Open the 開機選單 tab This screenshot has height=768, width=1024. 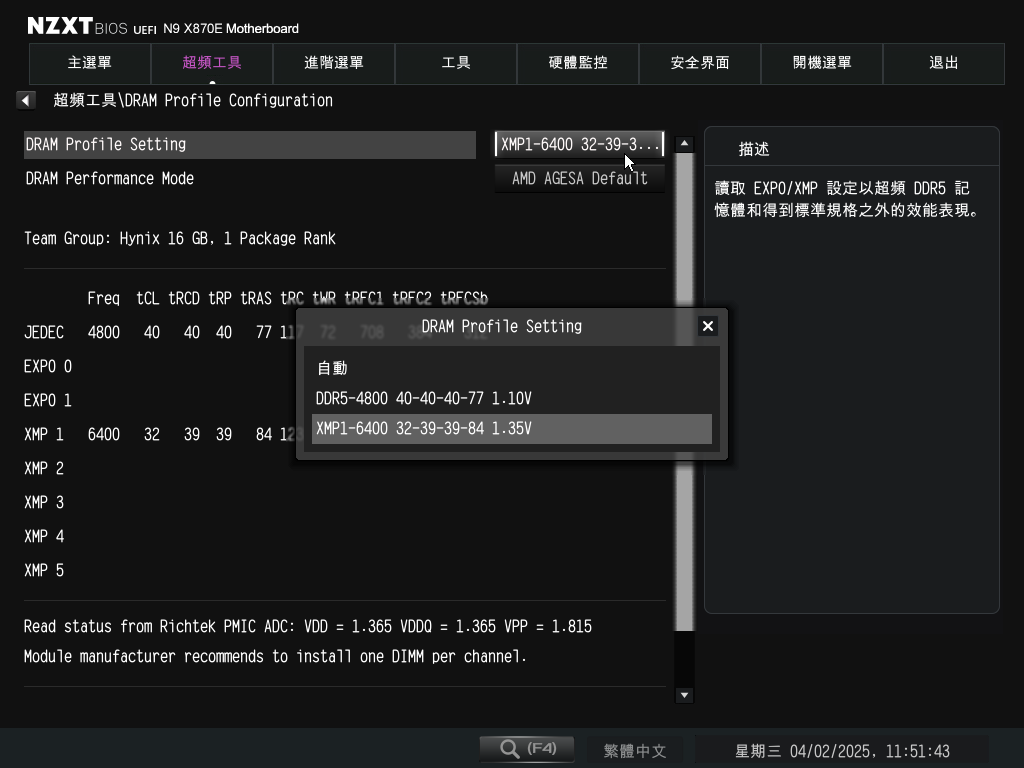click(822, 63)
